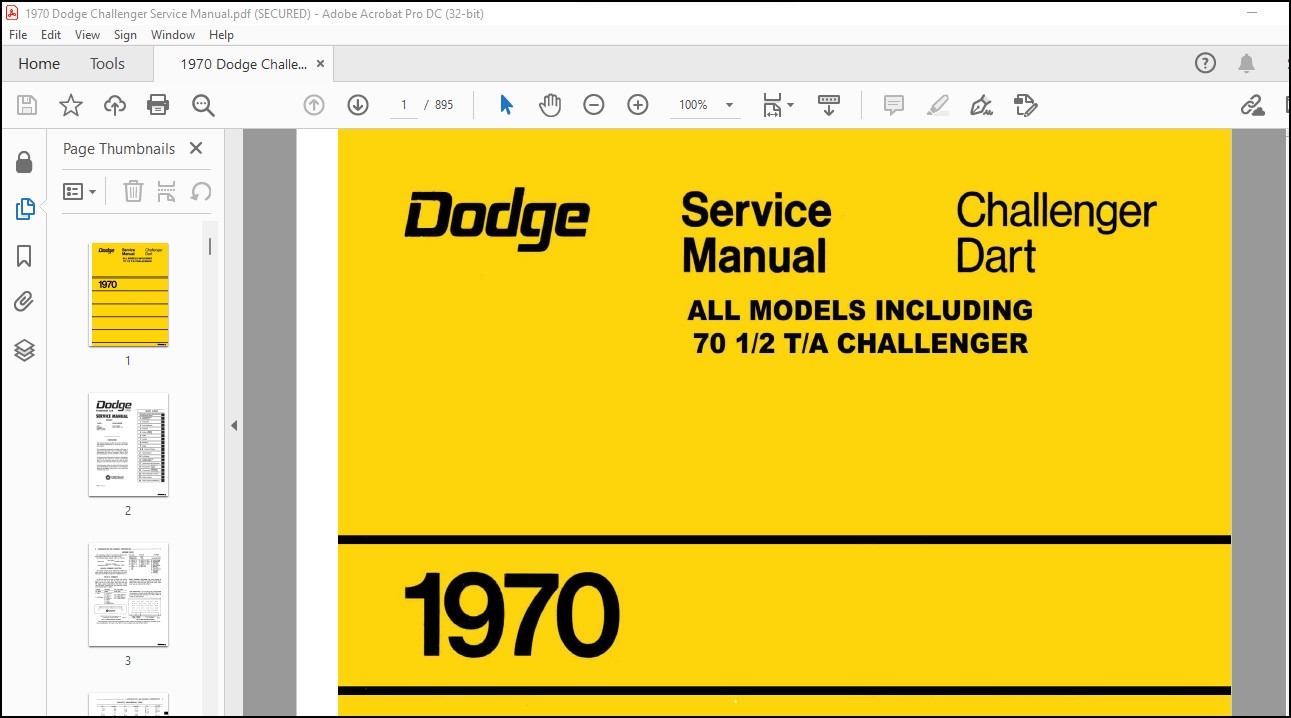Open the Find text magnifier tool
This screenshot has width=1291, height=718.
[x=204, y=105]
